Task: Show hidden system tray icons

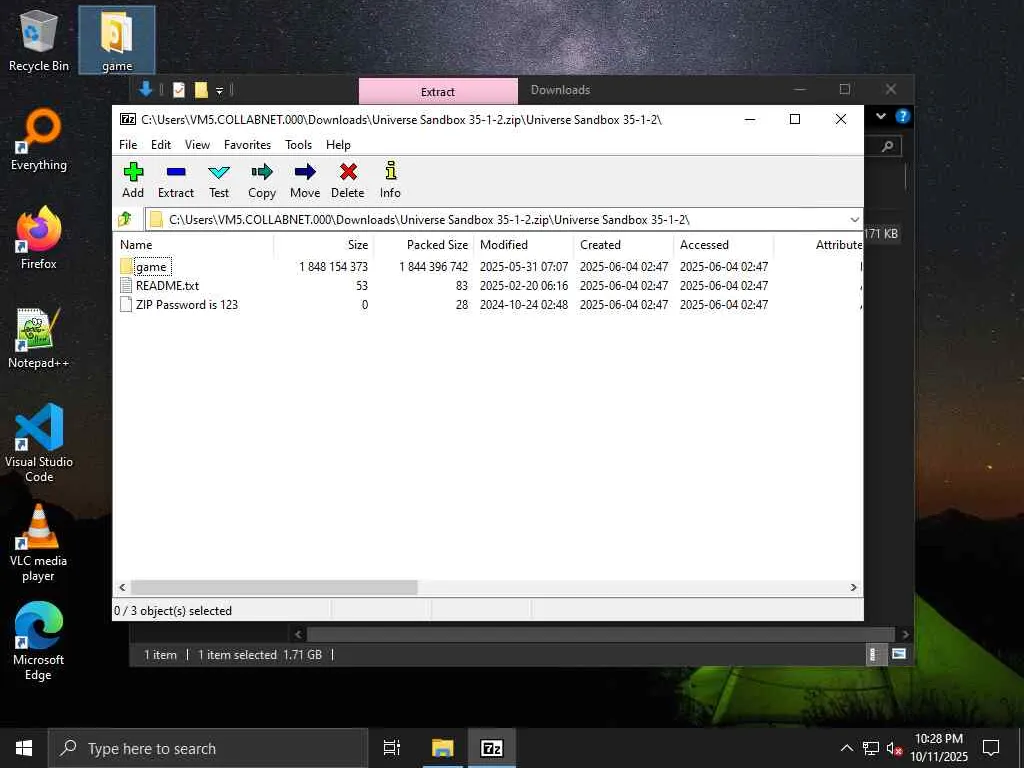Action: 846,748
